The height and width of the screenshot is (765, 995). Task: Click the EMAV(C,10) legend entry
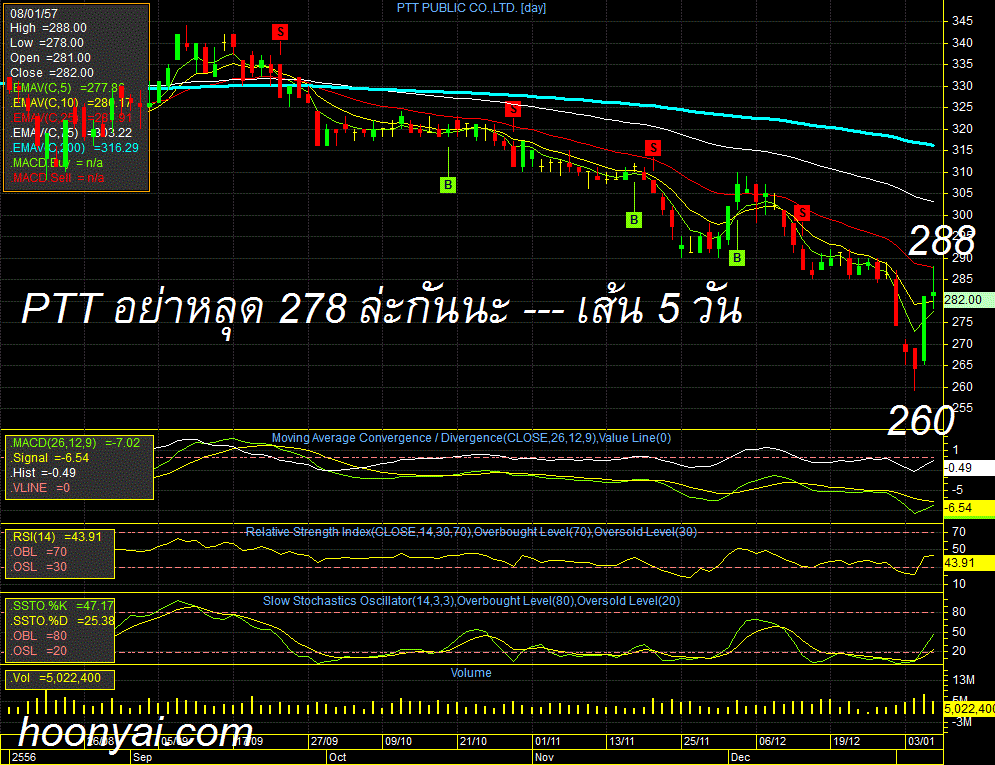[71, 103]
